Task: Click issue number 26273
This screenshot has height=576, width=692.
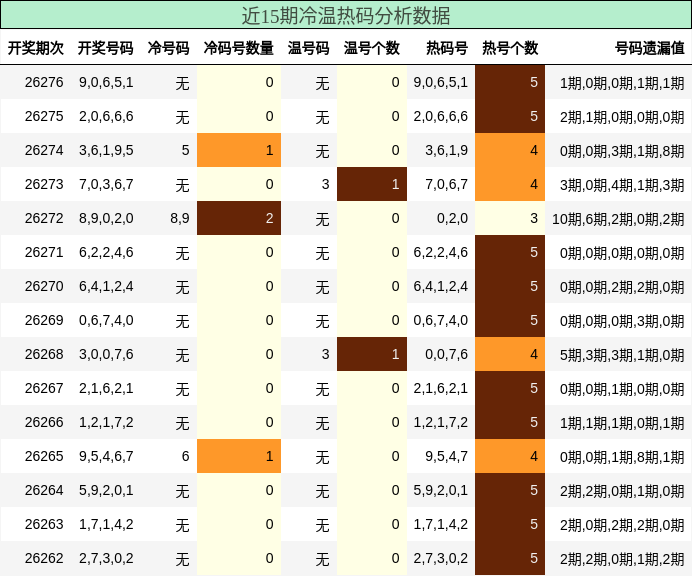Action: click(x=44, y=184)
